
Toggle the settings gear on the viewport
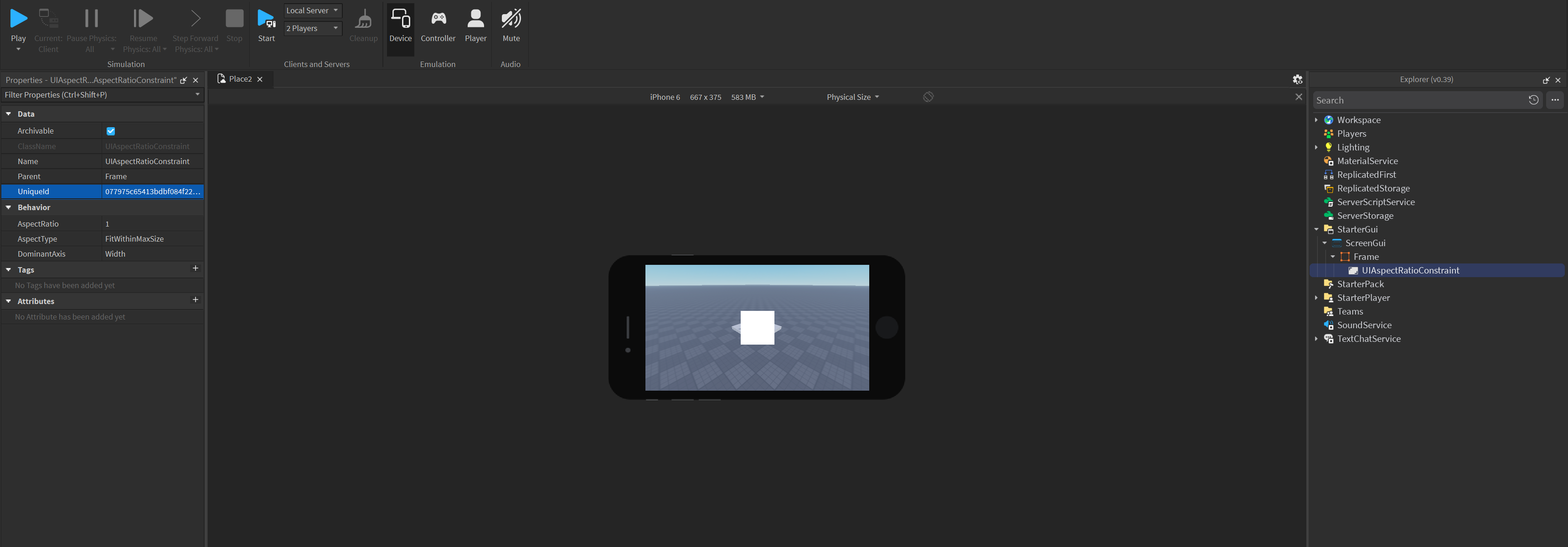click(x=1297, y=79)
